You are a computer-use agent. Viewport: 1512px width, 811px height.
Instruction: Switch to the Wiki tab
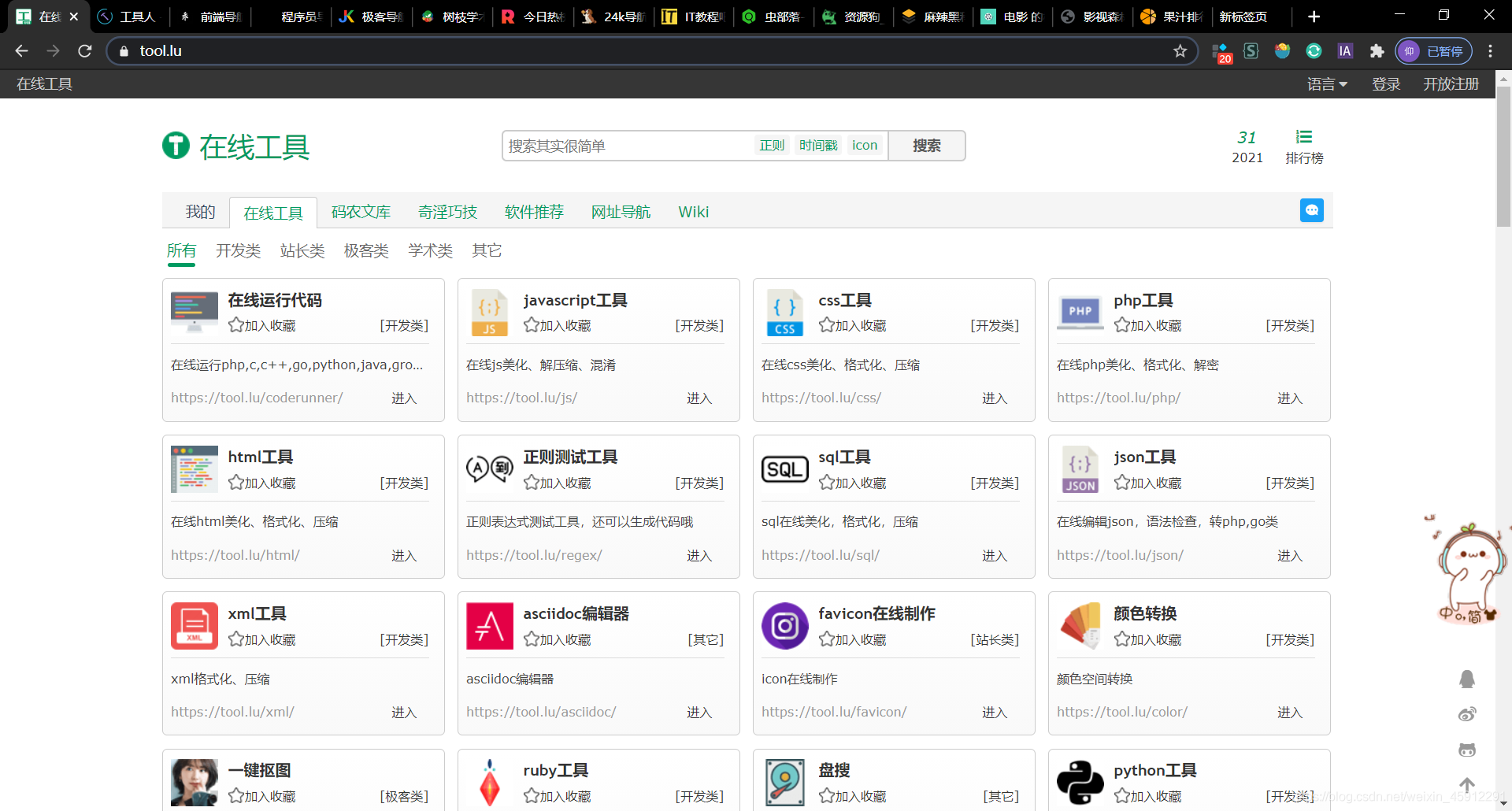(694, 212)
